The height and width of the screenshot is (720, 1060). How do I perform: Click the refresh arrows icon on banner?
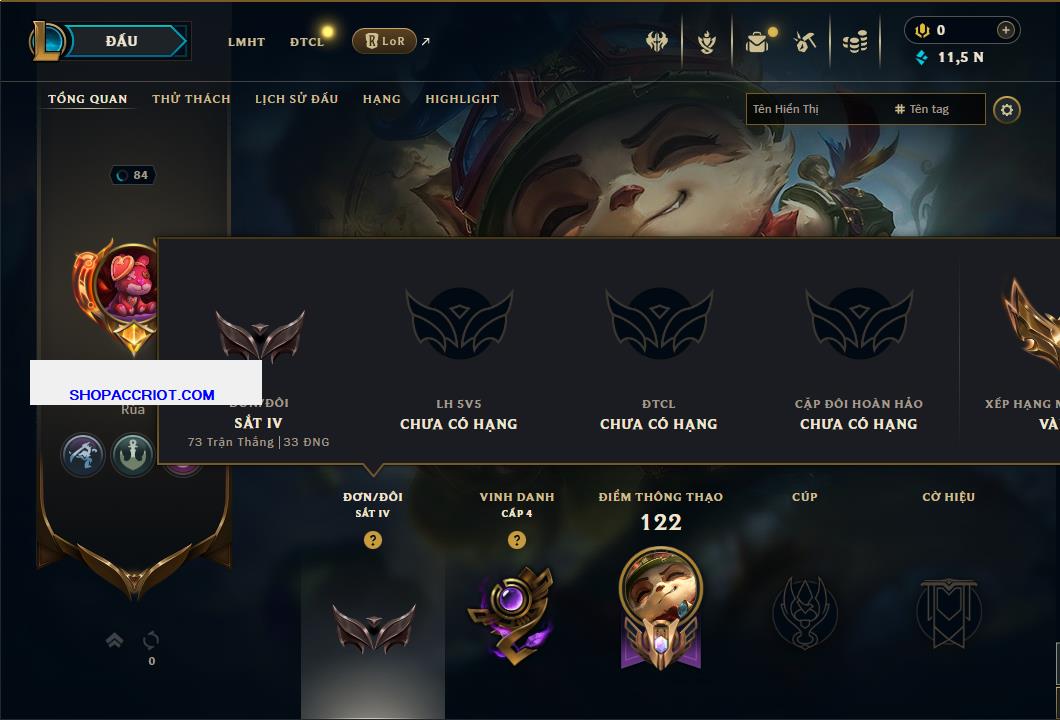(x=151, y=640)
